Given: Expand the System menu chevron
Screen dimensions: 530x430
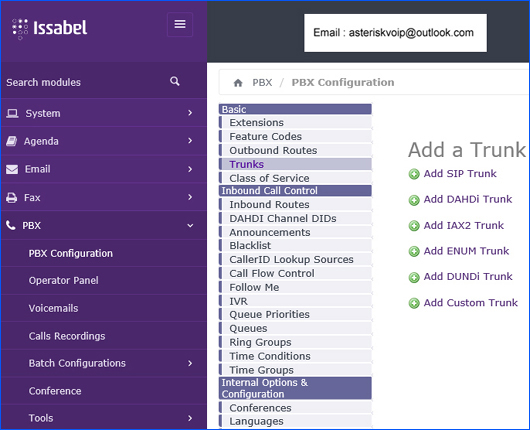Looking at the screenshot, I should coord(190,113).
